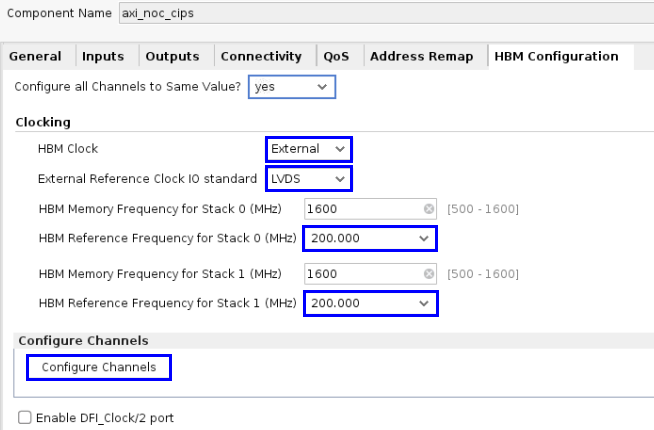Image resolution: width=654 pixels, height=430 pixels.
Task: Enable the DFI_Clock/2 port checkbox
Action: (25, 418)
